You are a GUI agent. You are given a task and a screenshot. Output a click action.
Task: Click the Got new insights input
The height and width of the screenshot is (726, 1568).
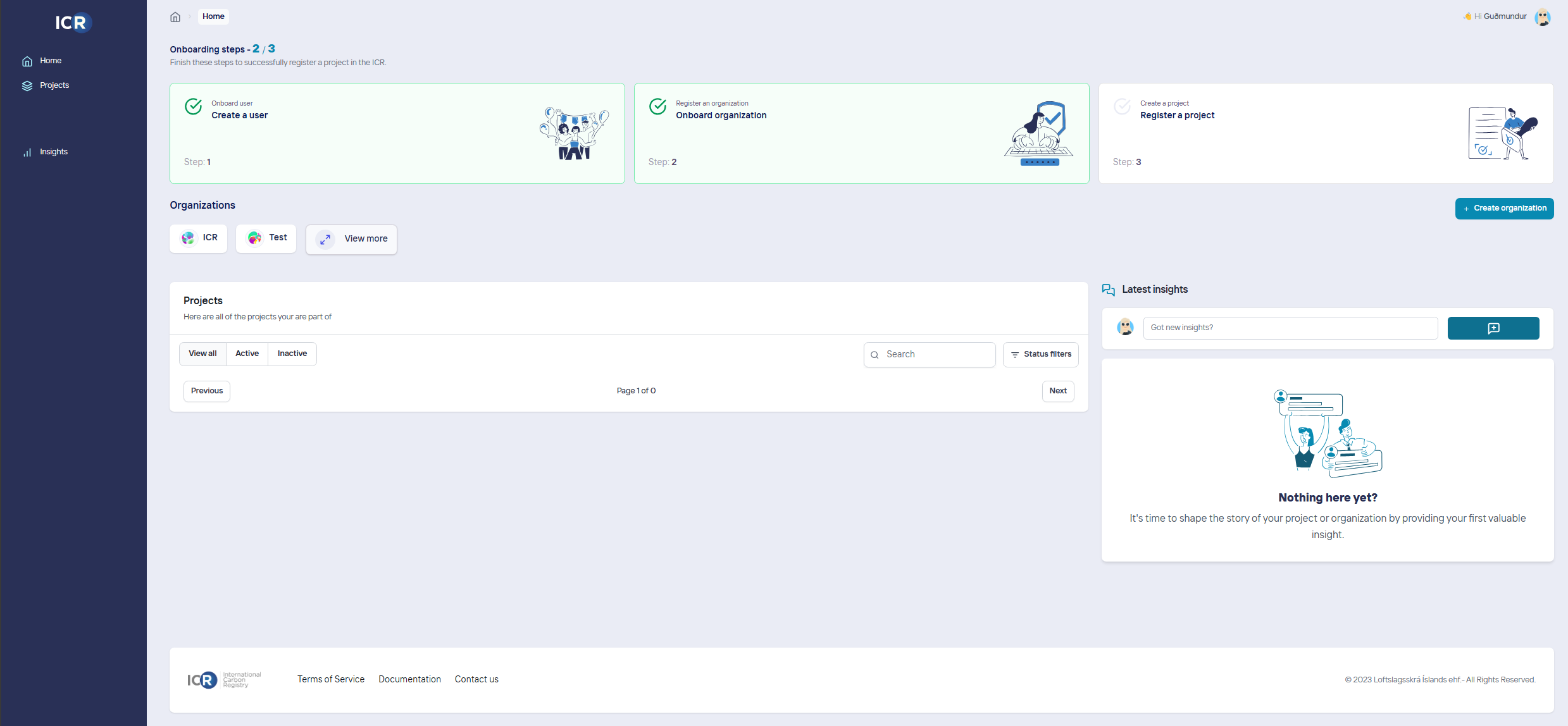coord(1290,328)
